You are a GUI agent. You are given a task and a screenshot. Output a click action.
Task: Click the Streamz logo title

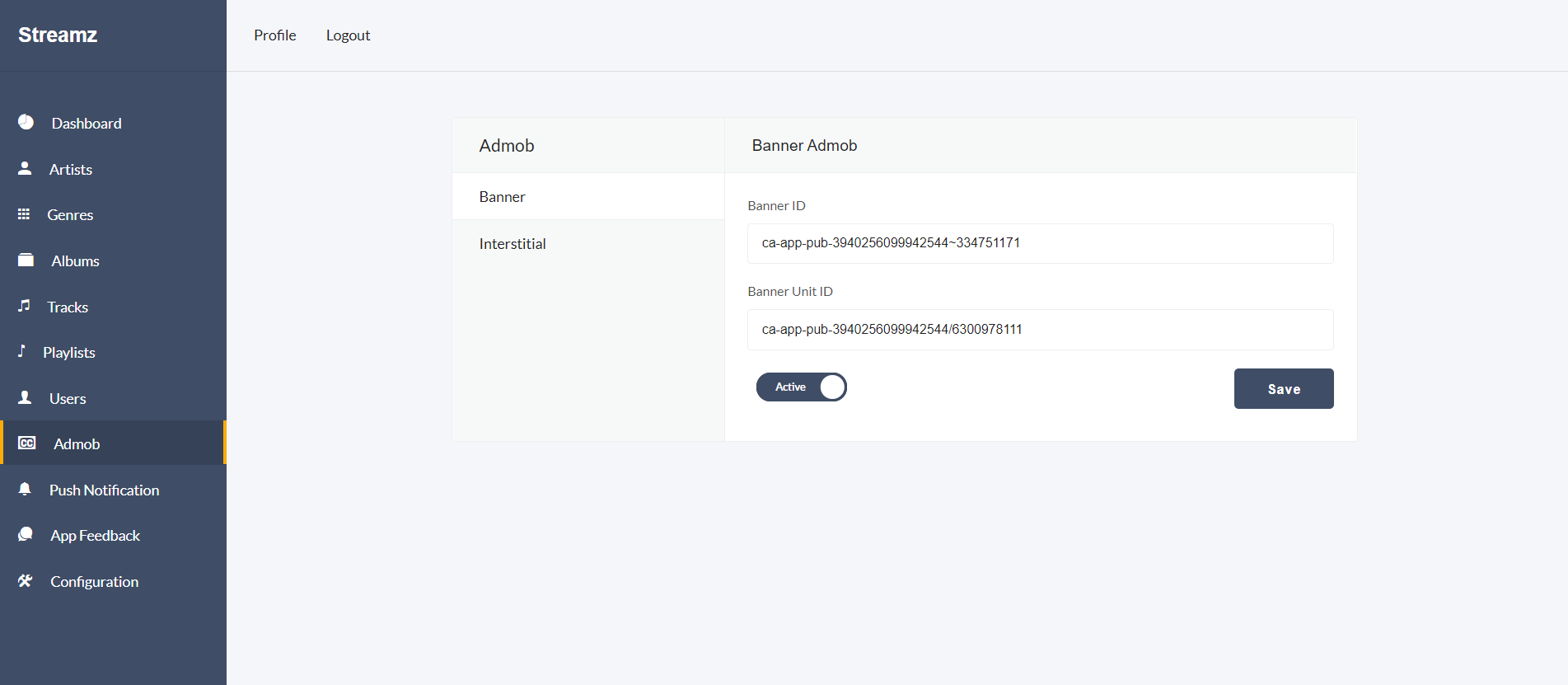pos(58,35)
